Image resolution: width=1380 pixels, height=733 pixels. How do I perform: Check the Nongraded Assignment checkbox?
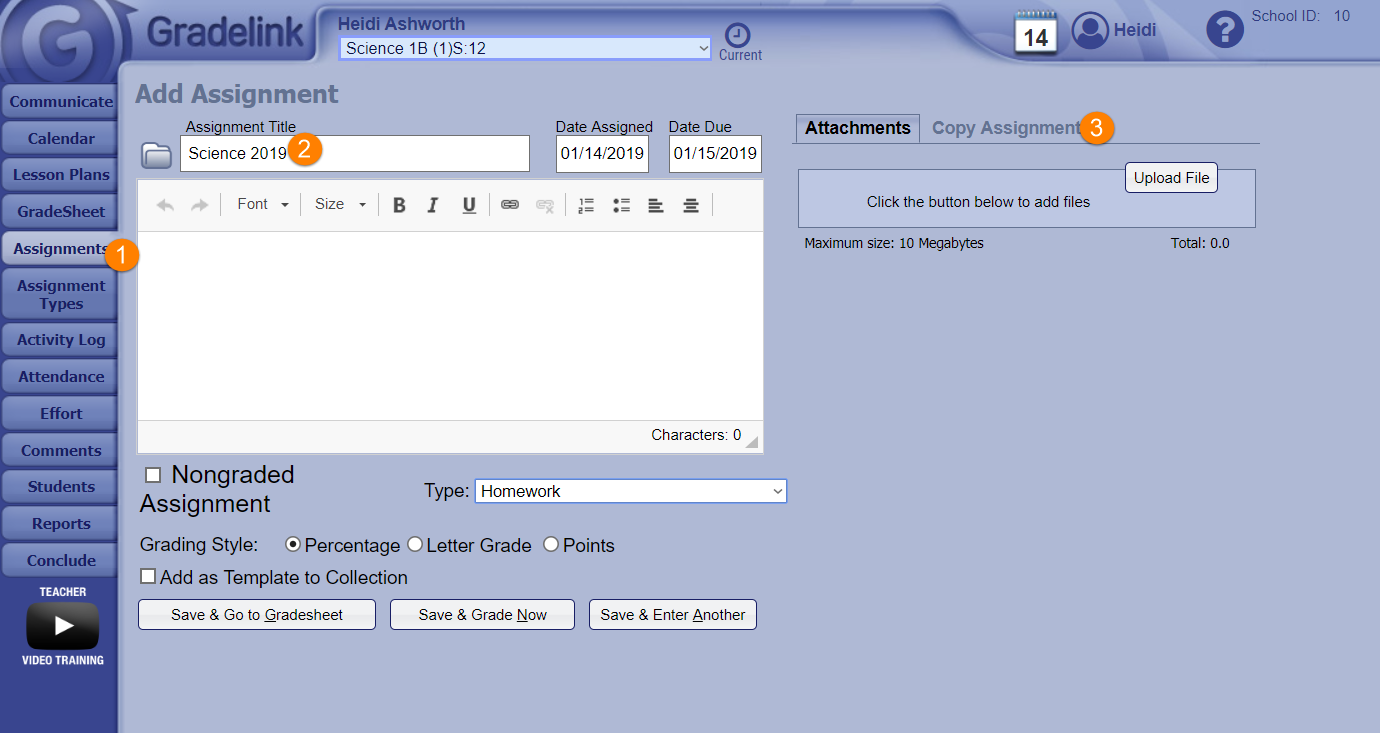point(153,475)
